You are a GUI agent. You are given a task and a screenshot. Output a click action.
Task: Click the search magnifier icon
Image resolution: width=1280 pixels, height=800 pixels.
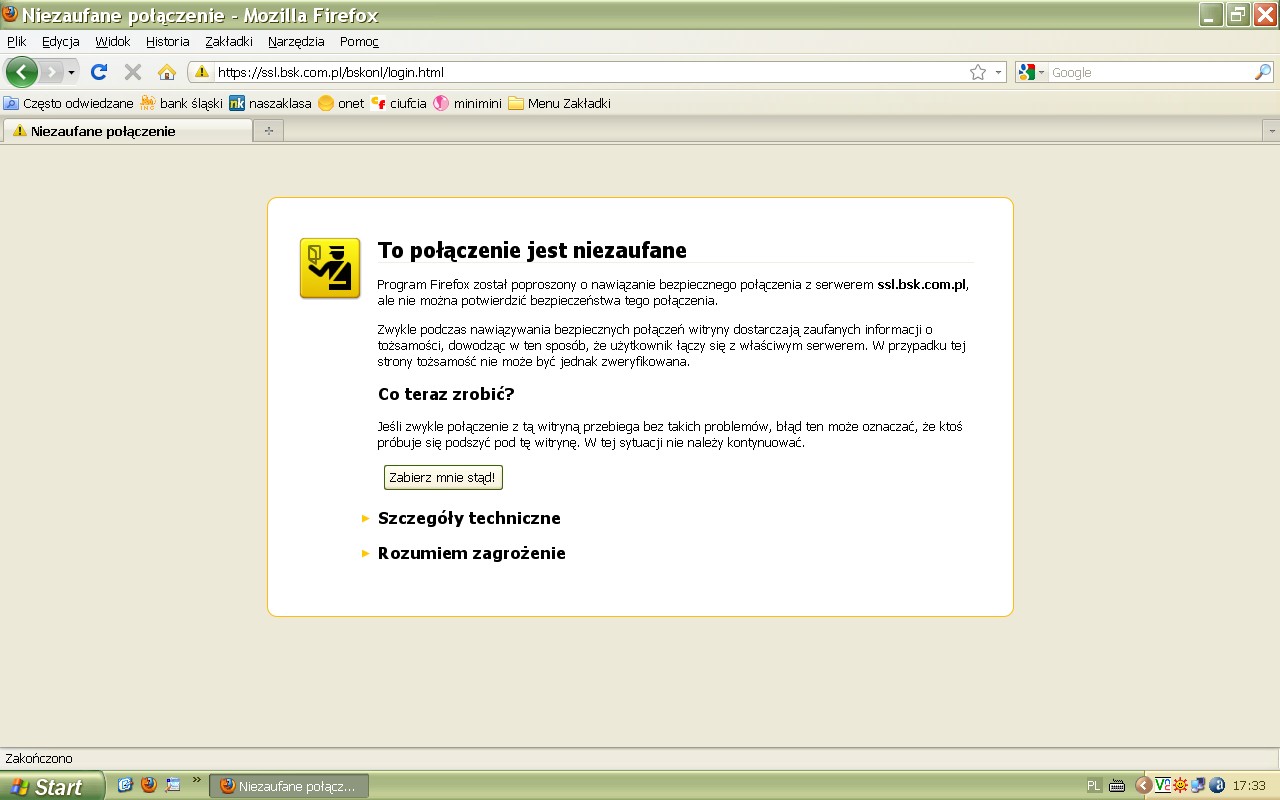tap(1262, 72)
